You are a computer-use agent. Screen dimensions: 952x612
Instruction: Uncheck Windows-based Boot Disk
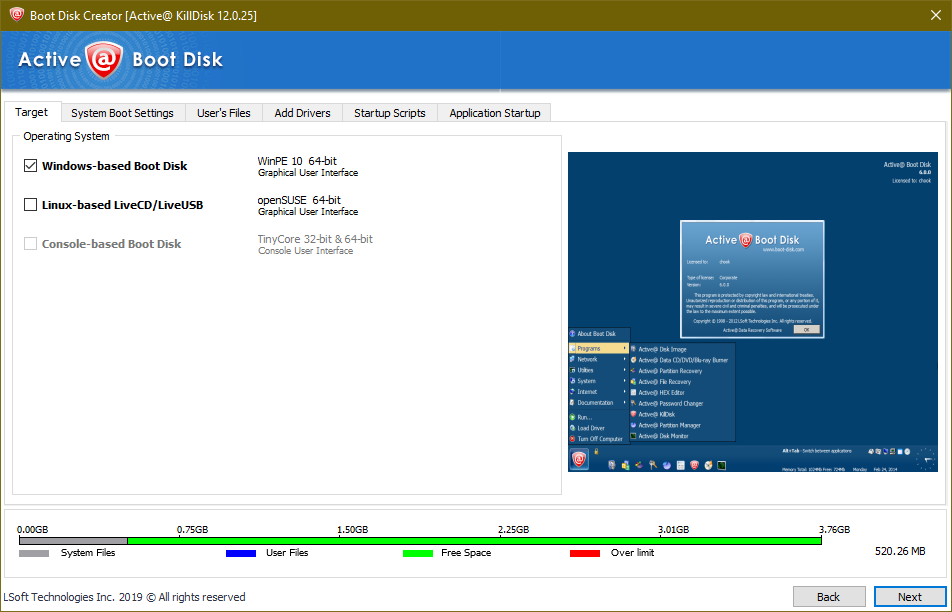[x=29, y=165]
